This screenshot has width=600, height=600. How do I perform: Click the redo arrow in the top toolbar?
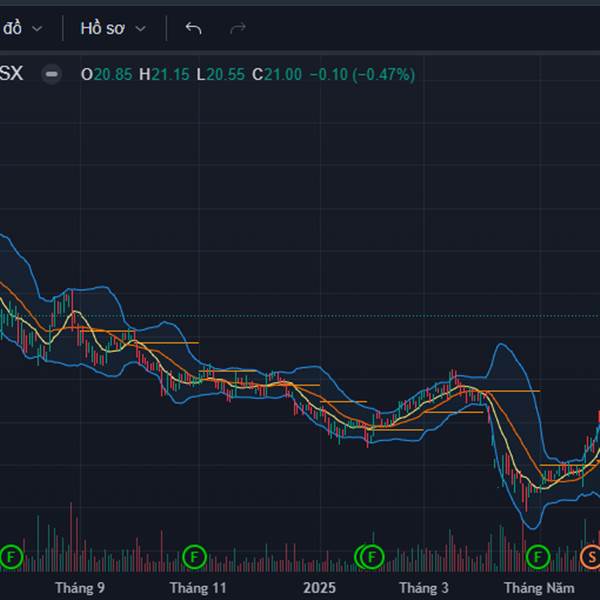click(x=238, y=28)
